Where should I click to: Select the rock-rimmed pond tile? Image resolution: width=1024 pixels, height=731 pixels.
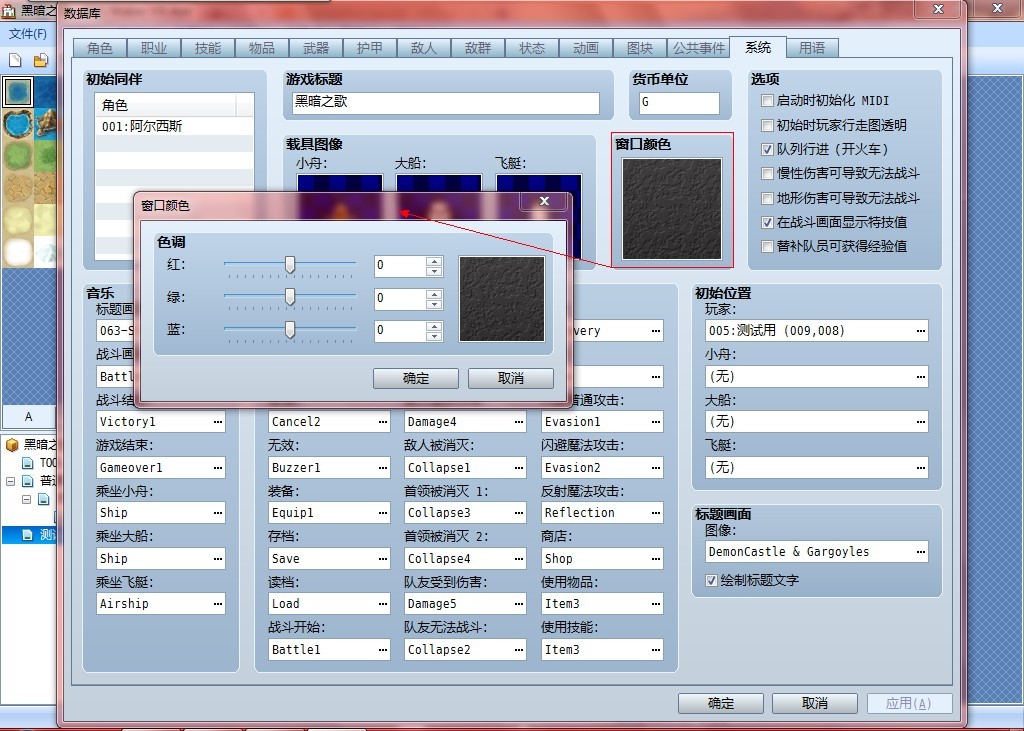pyautogui.click(x=17, y=123)
